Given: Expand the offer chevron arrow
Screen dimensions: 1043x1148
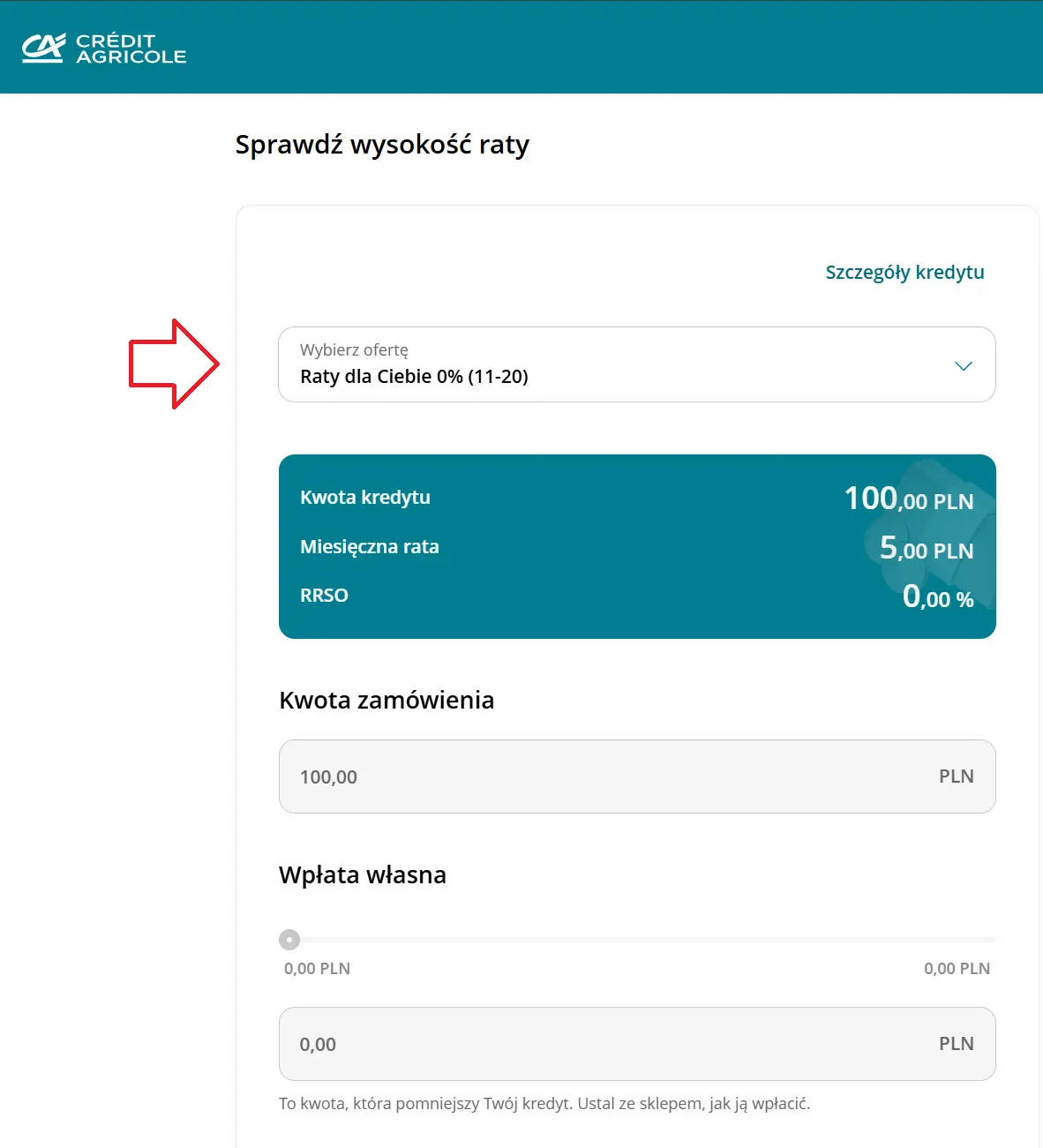Looking at the screenshot, I should 963,365.
